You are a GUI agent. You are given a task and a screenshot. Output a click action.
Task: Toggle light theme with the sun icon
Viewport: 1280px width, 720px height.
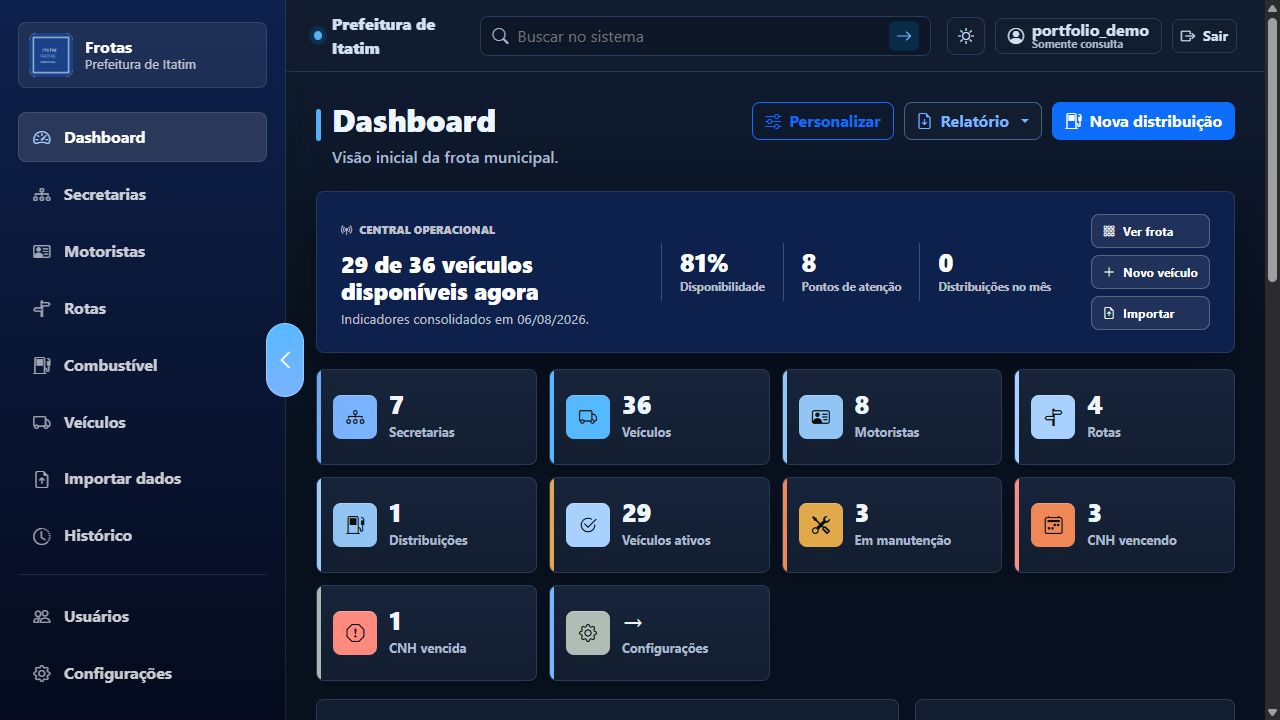966,36
